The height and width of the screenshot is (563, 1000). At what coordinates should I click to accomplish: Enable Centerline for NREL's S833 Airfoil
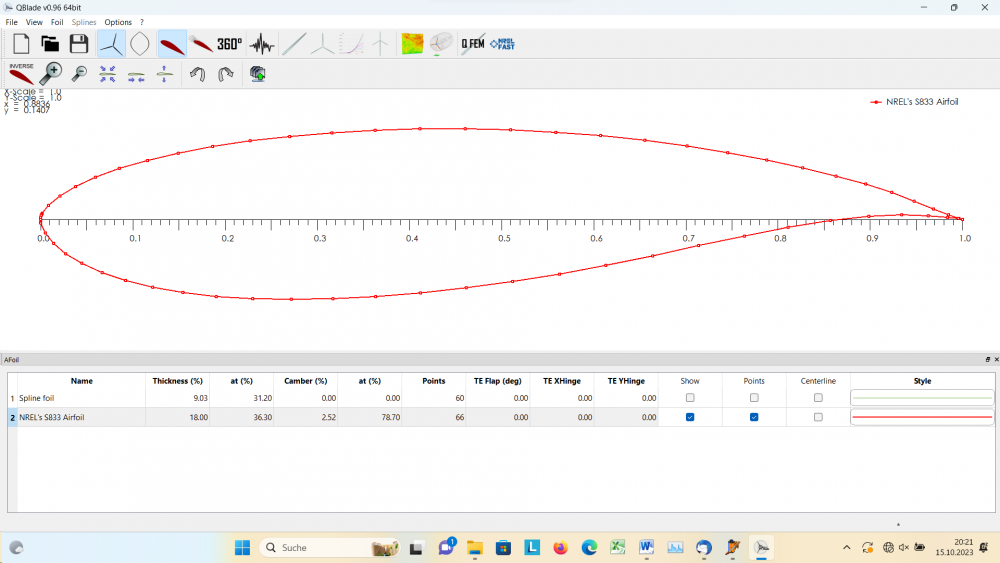click(x=818, y=417)
